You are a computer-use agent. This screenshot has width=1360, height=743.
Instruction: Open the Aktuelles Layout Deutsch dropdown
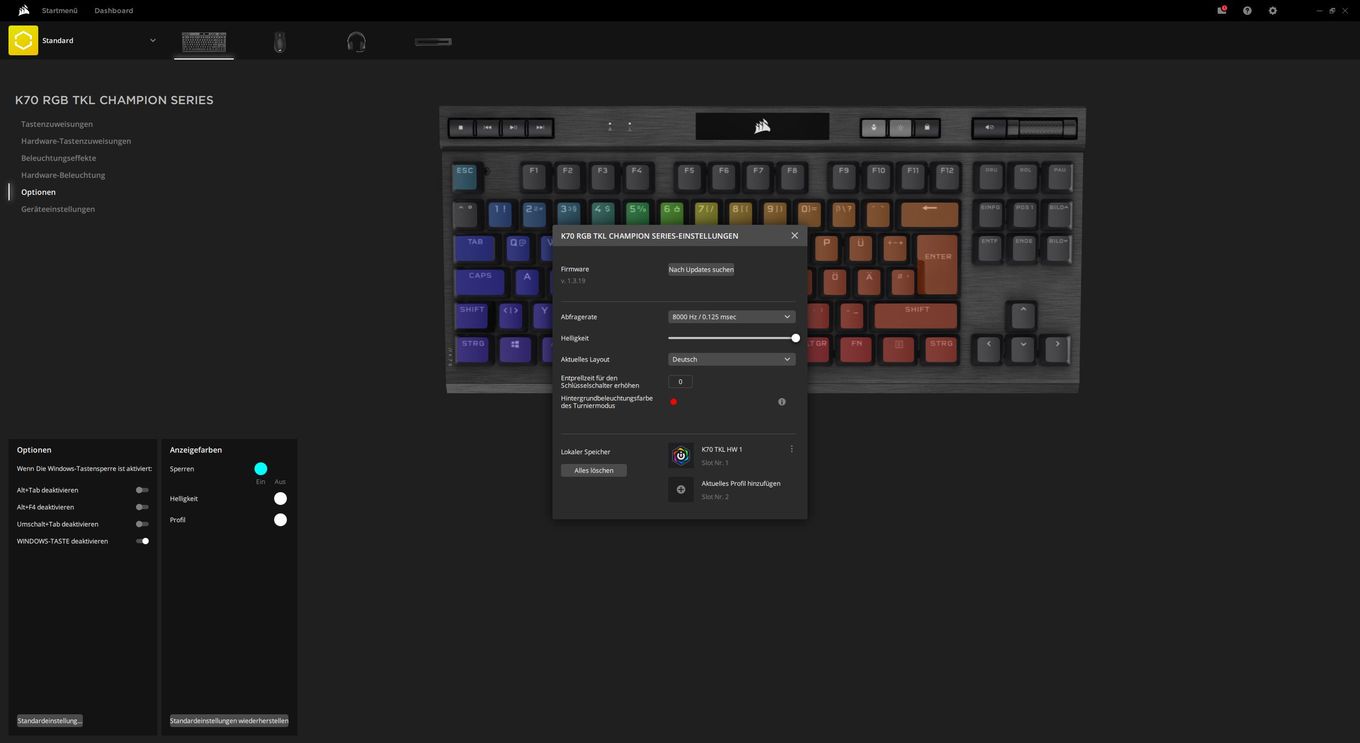pos(732,359)
